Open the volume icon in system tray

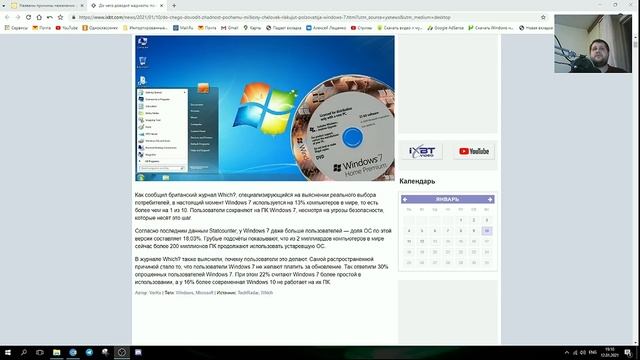pyautogui.click(x=583, y=353)
